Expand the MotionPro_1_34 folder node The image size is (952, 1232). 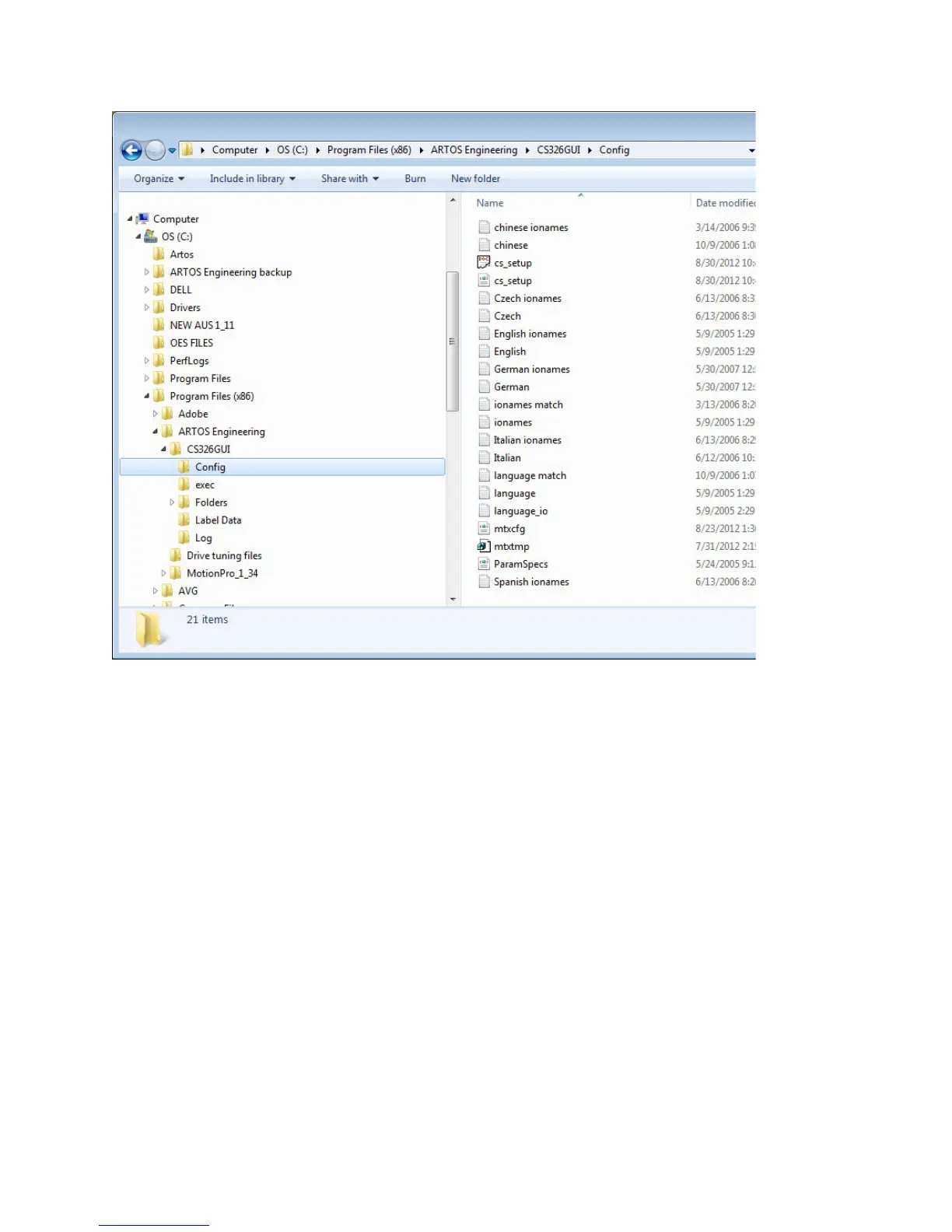click(x=163, y=574)
